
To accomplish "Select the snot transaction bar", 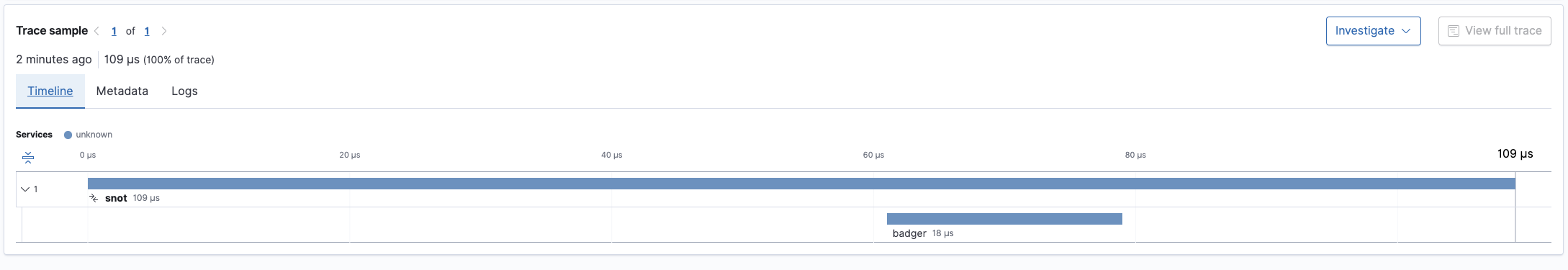I will 801,184.
